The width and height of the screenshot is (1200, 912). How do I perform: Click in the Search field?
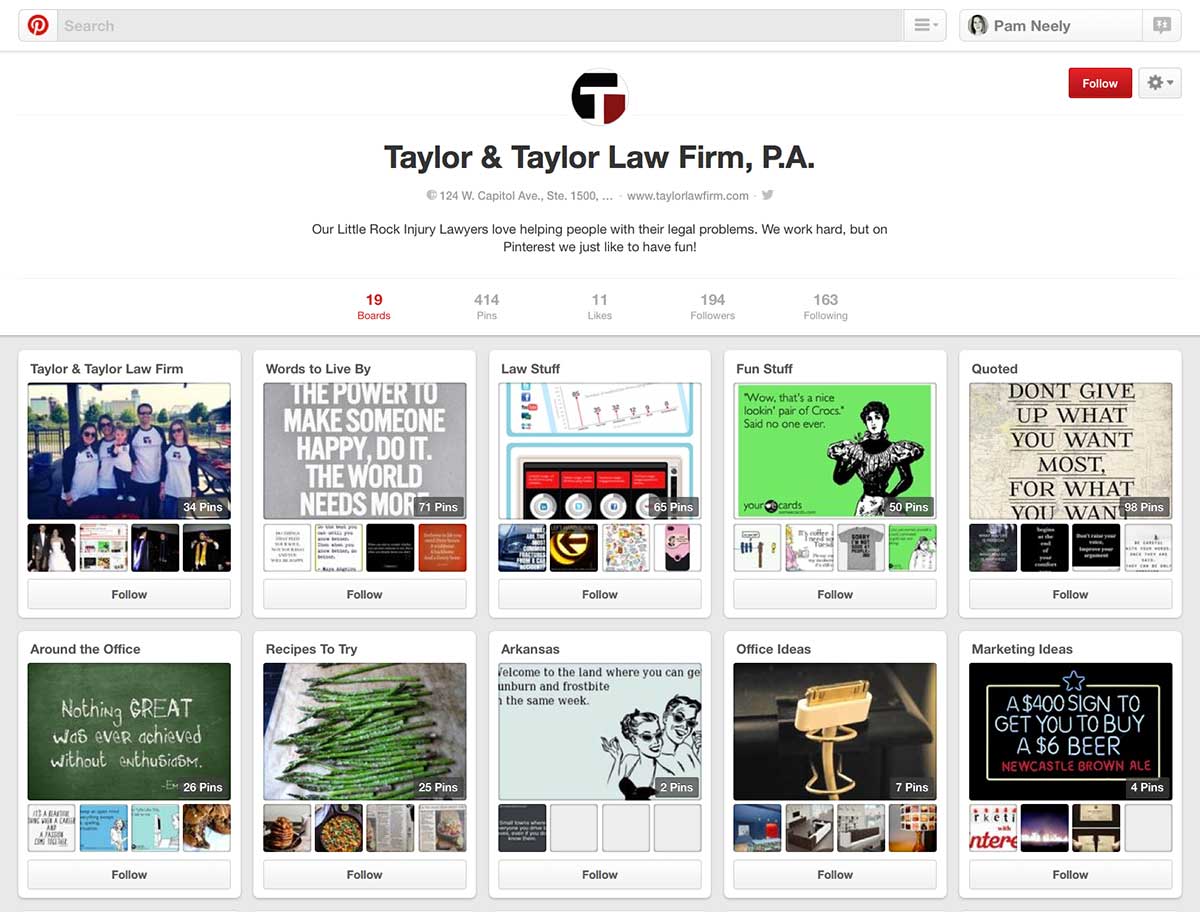pos(480,26)
